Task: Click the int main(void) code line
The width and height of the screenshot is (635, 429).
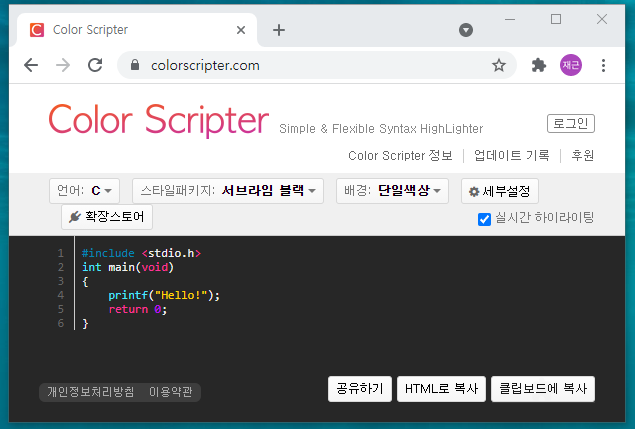Action: [128, 267]
